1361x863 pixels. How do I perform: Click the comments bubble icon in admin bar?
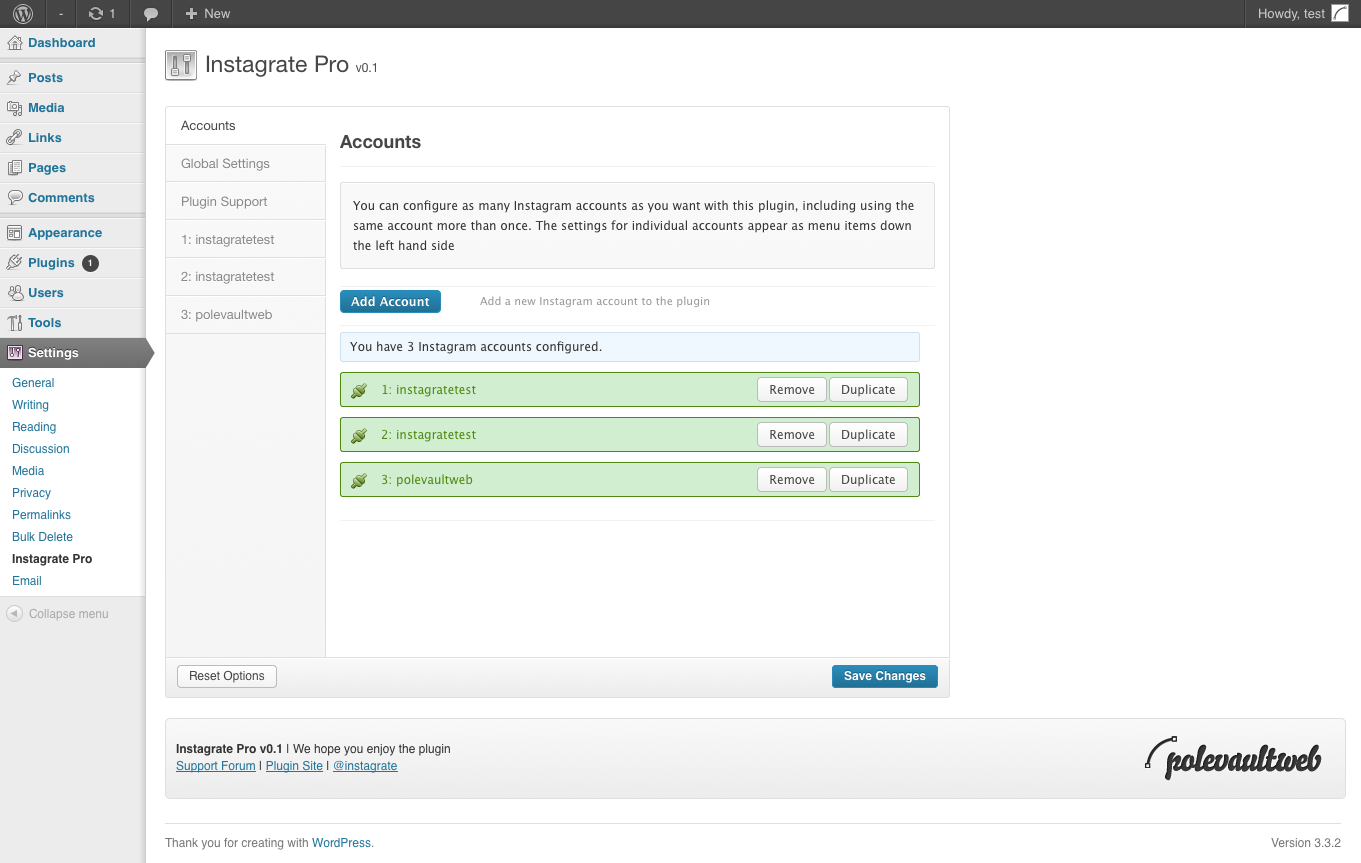(x=151, y=13)
